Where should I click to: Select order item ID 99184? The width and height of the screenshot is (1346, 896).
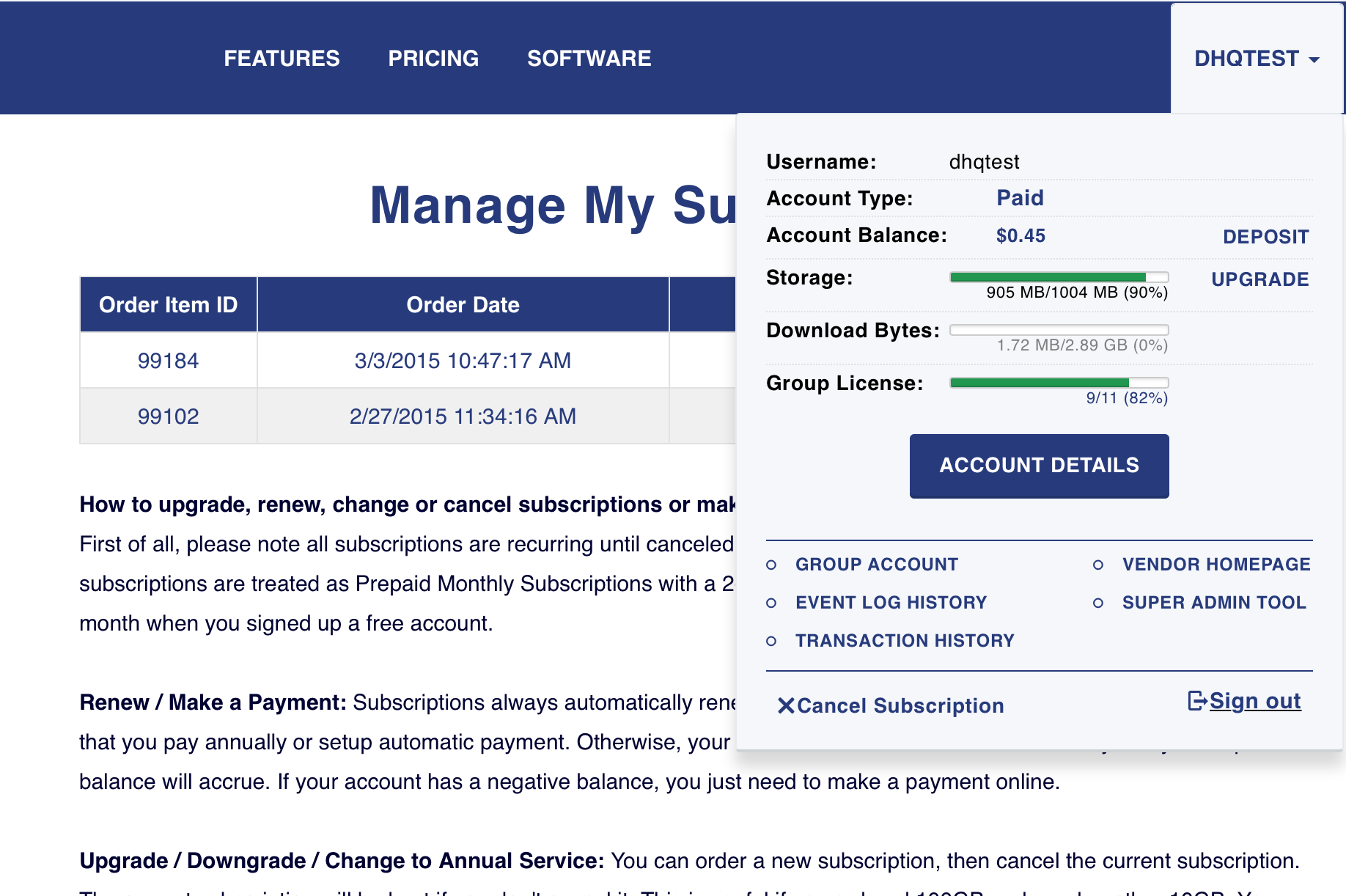click(168, 361)
